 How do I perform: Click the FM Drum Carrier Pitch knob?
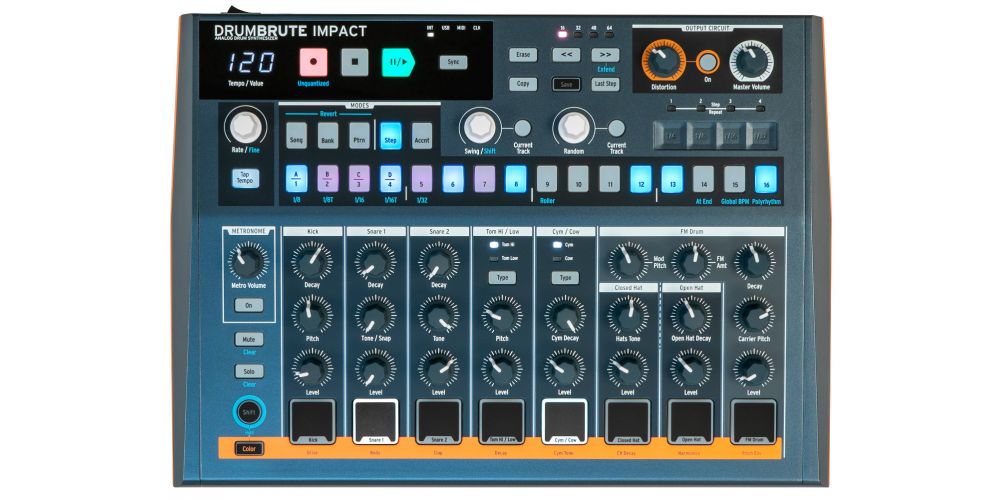[x=754, y=314]
